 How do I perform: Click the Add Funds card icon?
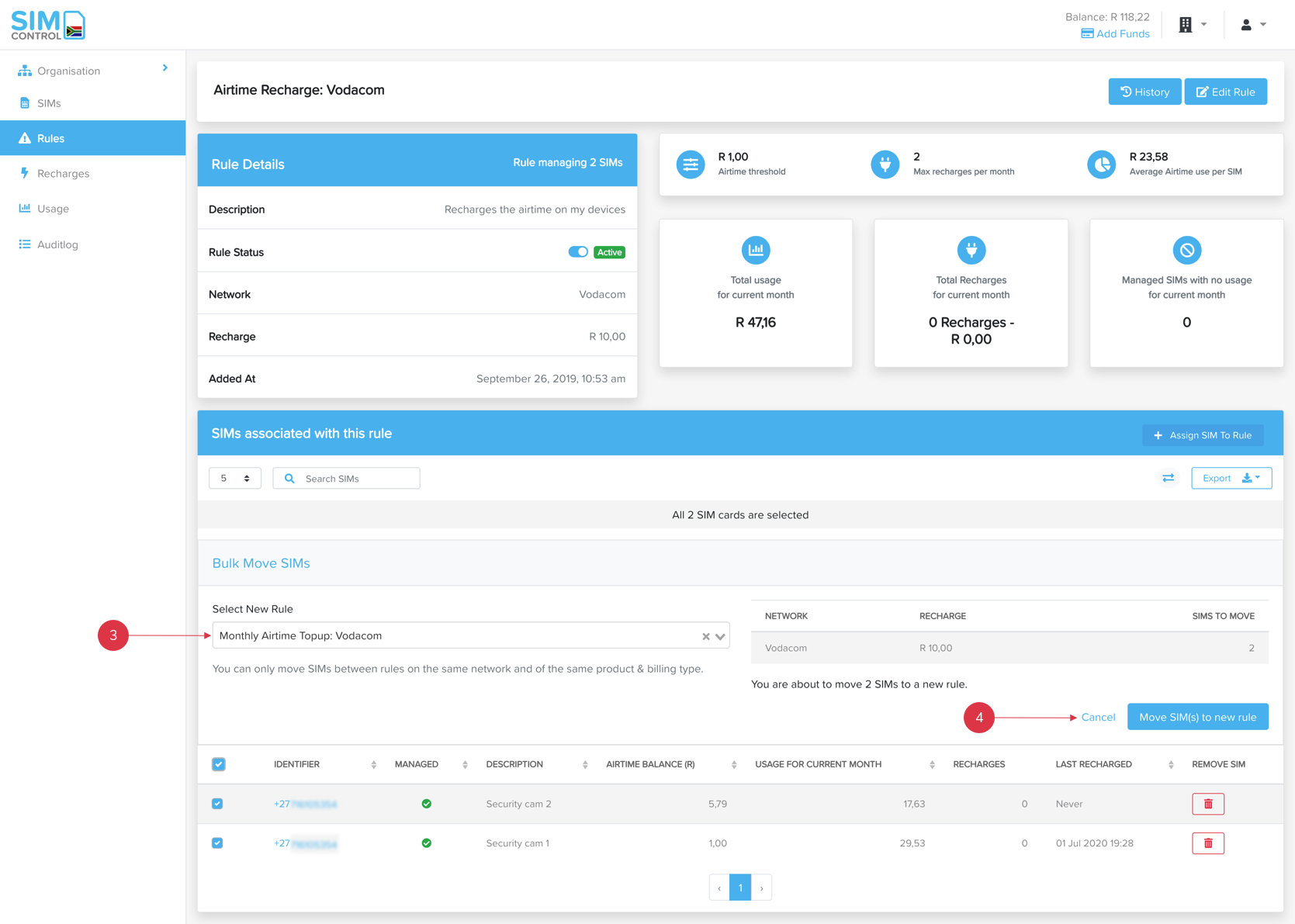pos(1087,34)
